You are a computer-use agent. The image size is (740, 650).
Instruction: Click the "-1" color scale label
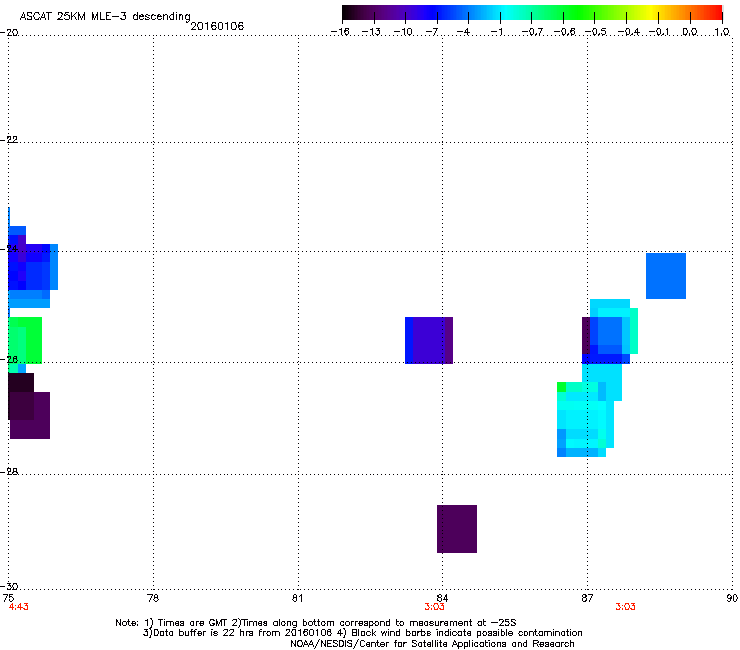click(496, 32)
